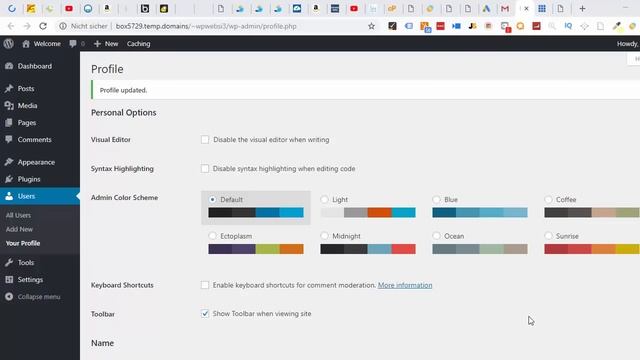The height and width of the screenshot is (360, 640).
Task: Click the Blue scheme color palette
Action: 480,213
